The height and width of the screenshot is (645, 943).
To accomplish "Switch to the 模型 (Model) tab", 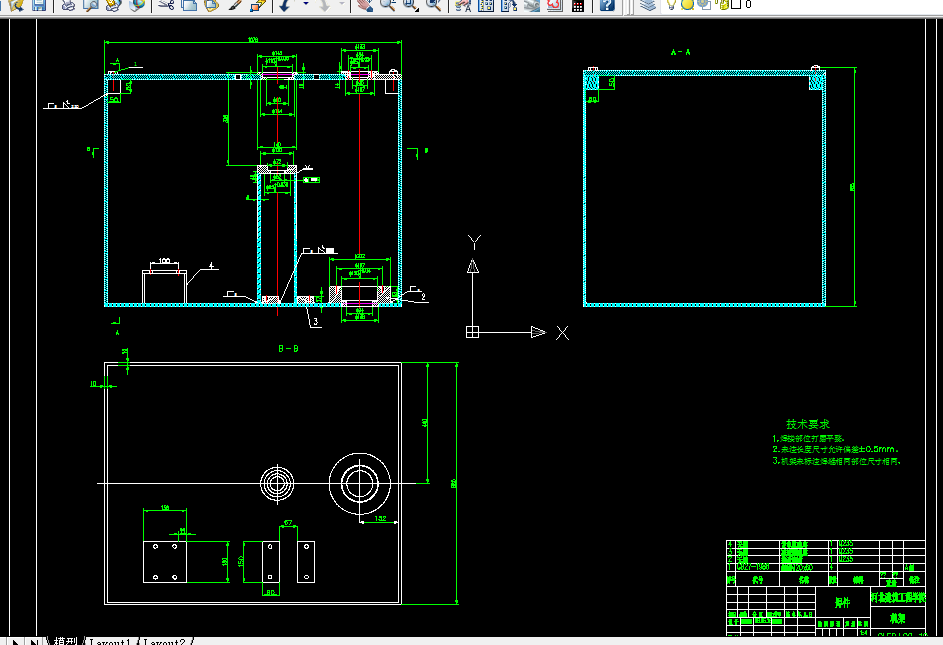I will point(66,641).
